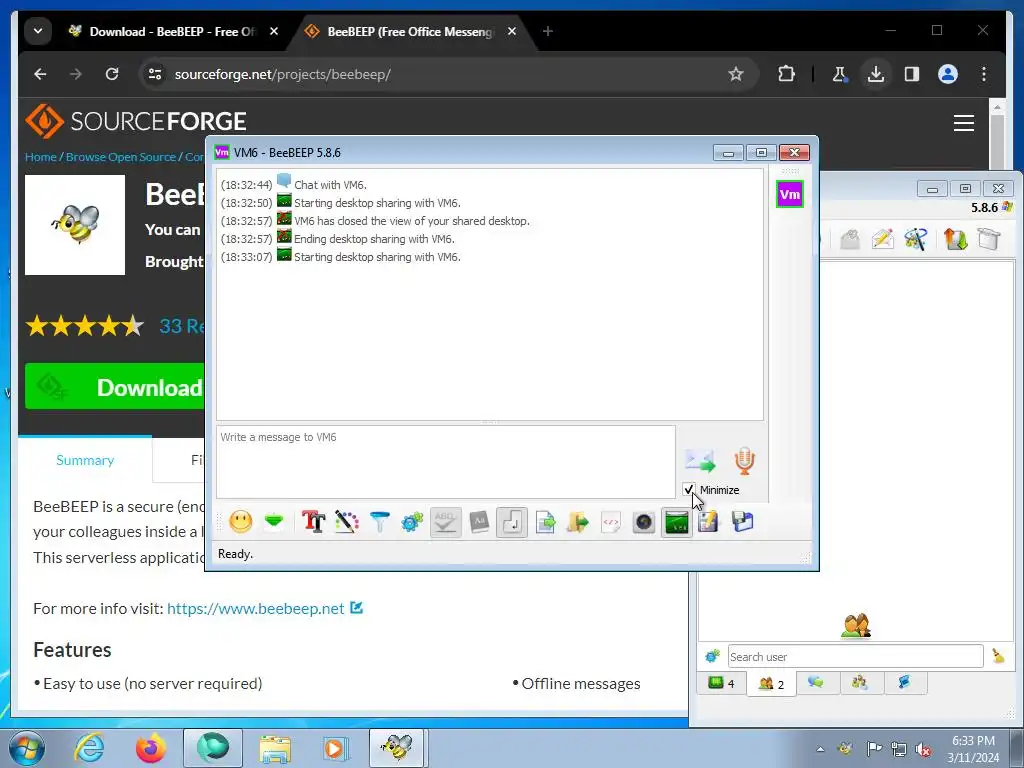Image resolution: width=1024 pixels, height=768 pixels.
Task: Open the Chrome downloads icon
Action: pos(876,74)
